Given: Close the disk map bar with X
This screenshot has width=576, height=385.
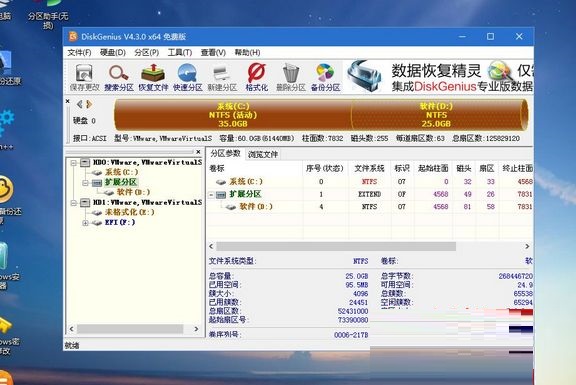Looking at the screenshot, I should coord(68,101).
